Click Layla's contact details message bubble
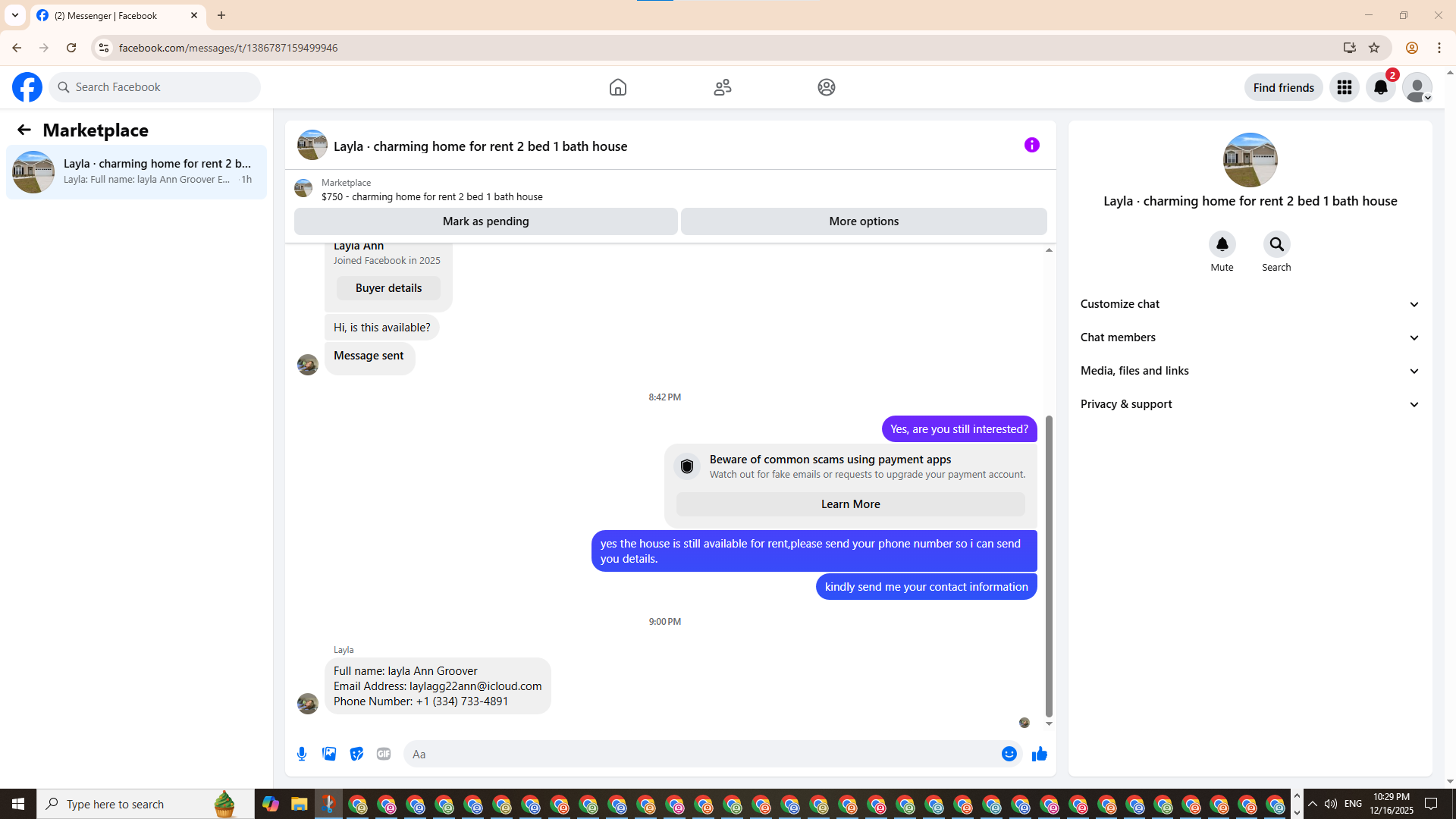The height and width of the screenshot is (819, 1456). click(438, 686)
